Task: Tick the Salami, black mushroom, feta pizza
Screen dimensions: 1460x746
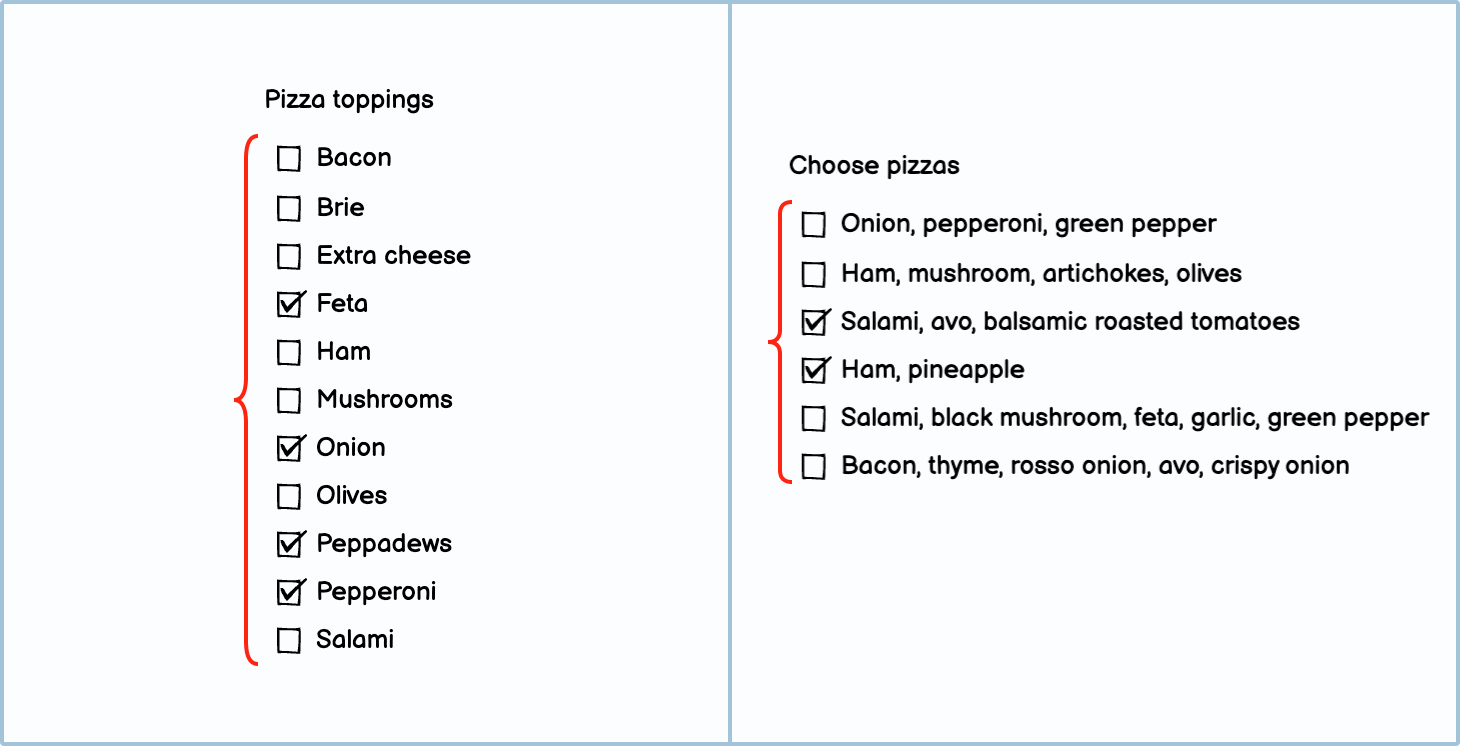Action: tap(814, 419)
